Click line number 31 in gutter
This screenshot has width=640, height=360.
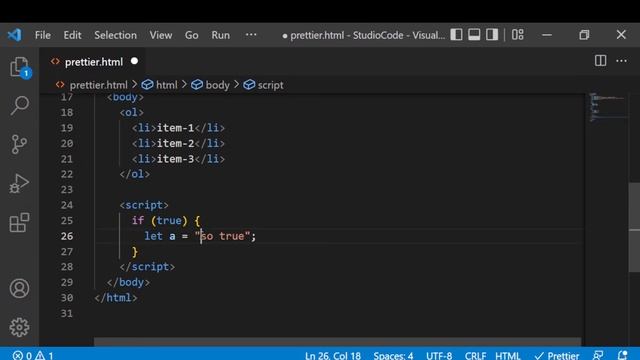pos(67,313)
